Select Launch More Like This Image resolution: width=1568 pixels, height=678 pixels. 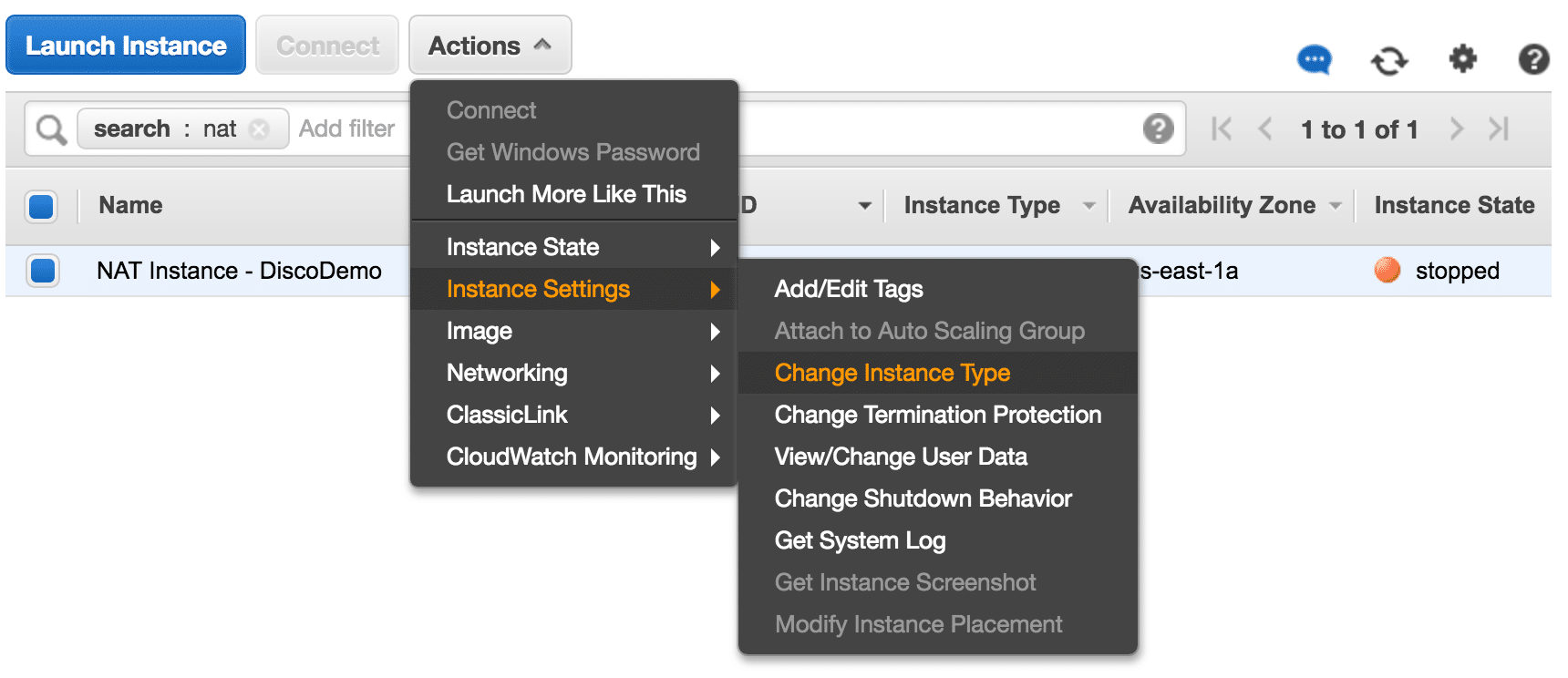pos(565,194)
